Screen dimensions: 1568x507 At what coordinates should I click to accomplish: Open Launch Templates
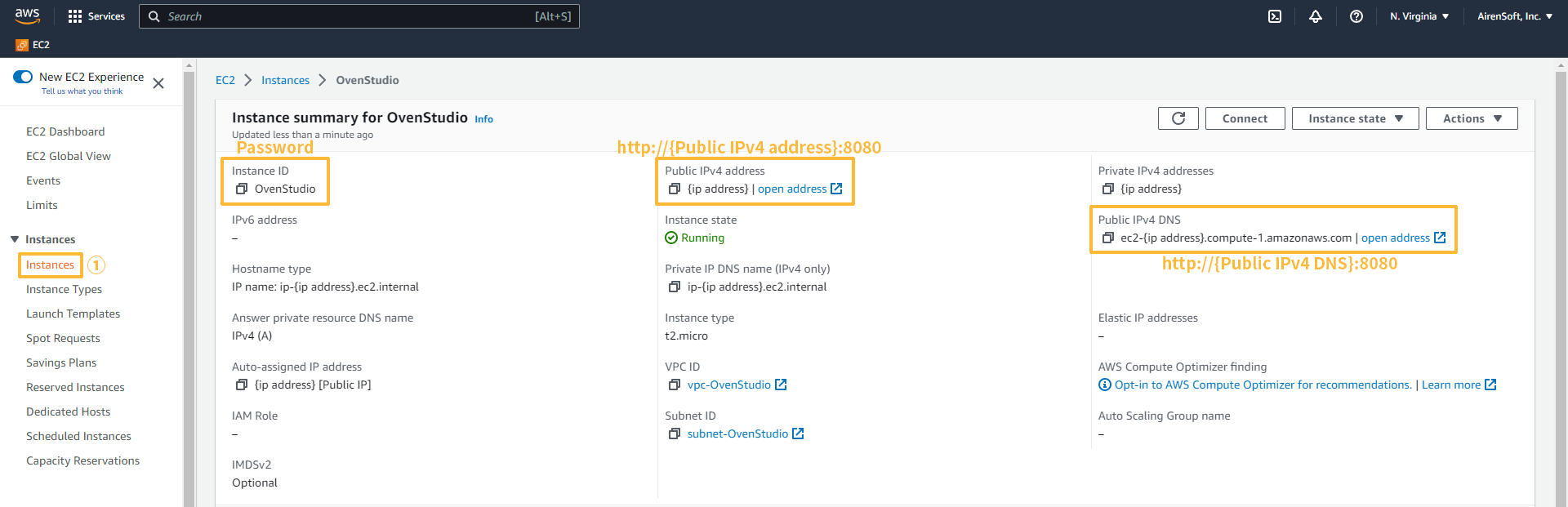(x=73, y=314)
